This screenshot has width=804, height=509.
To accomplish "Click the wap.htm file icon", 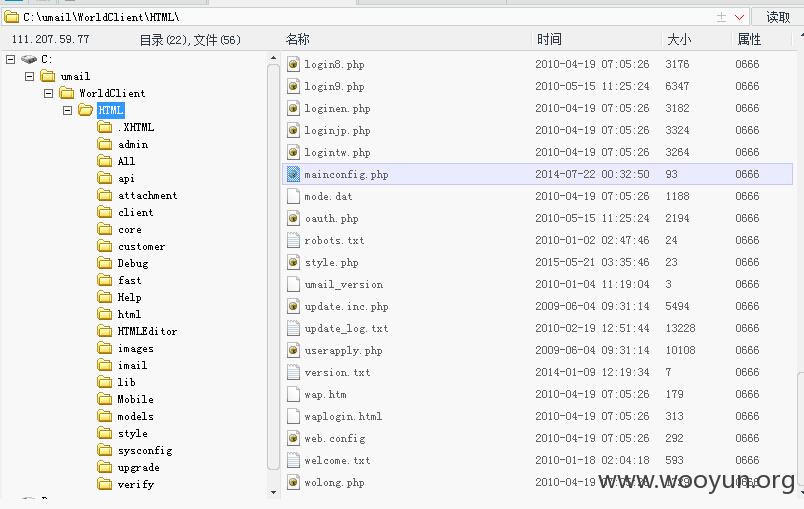I will (293, 395).
